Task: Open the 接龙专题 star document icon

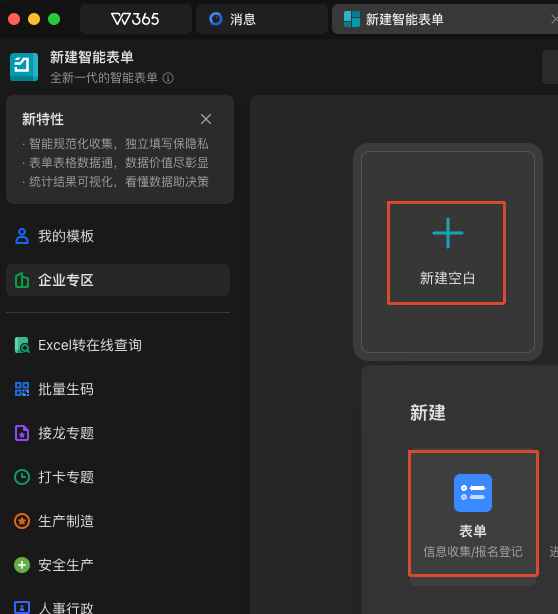Action: tap(22, 433)
